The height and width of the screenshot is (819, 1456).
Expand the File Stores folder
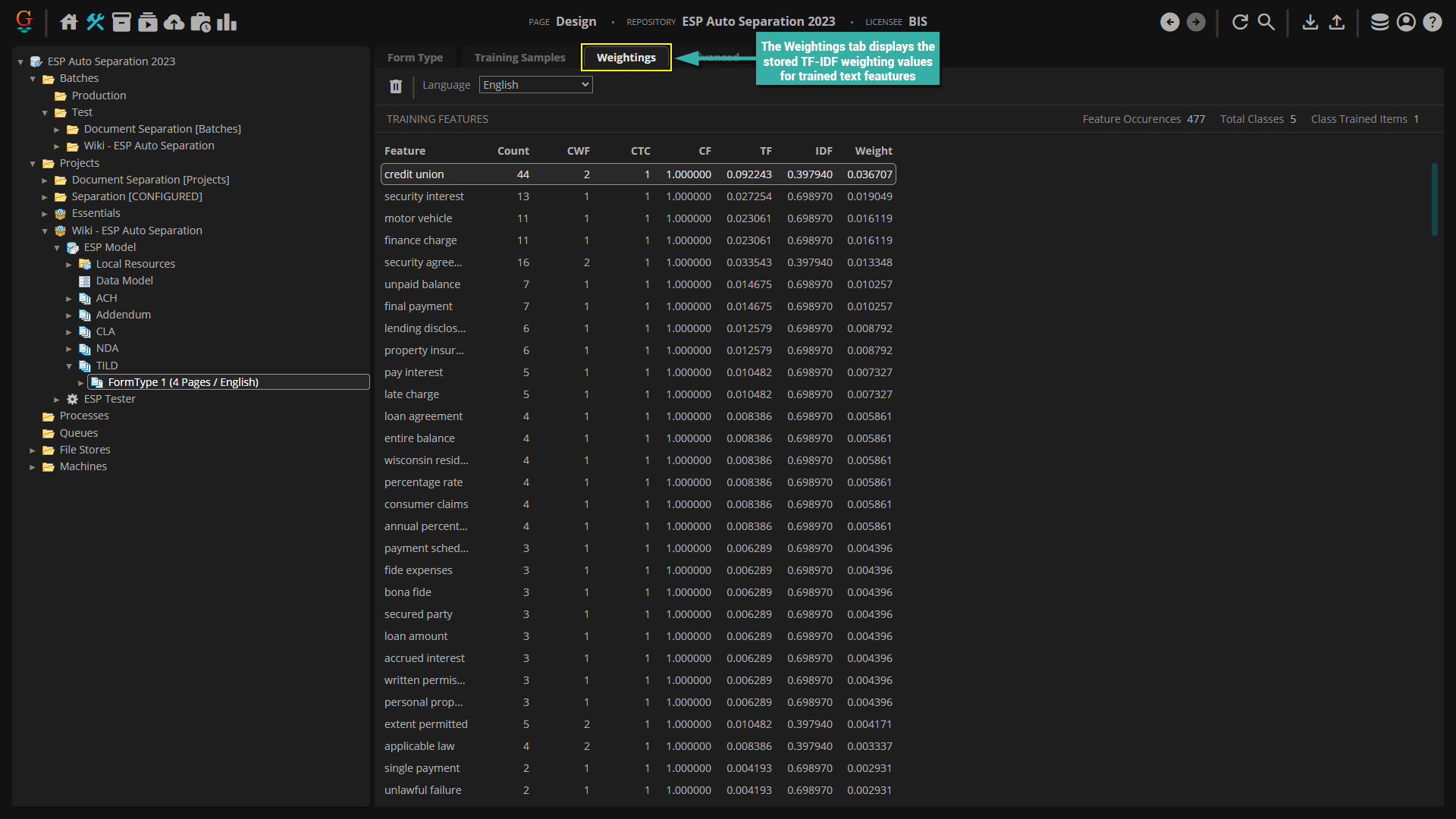tap(33, 450)
